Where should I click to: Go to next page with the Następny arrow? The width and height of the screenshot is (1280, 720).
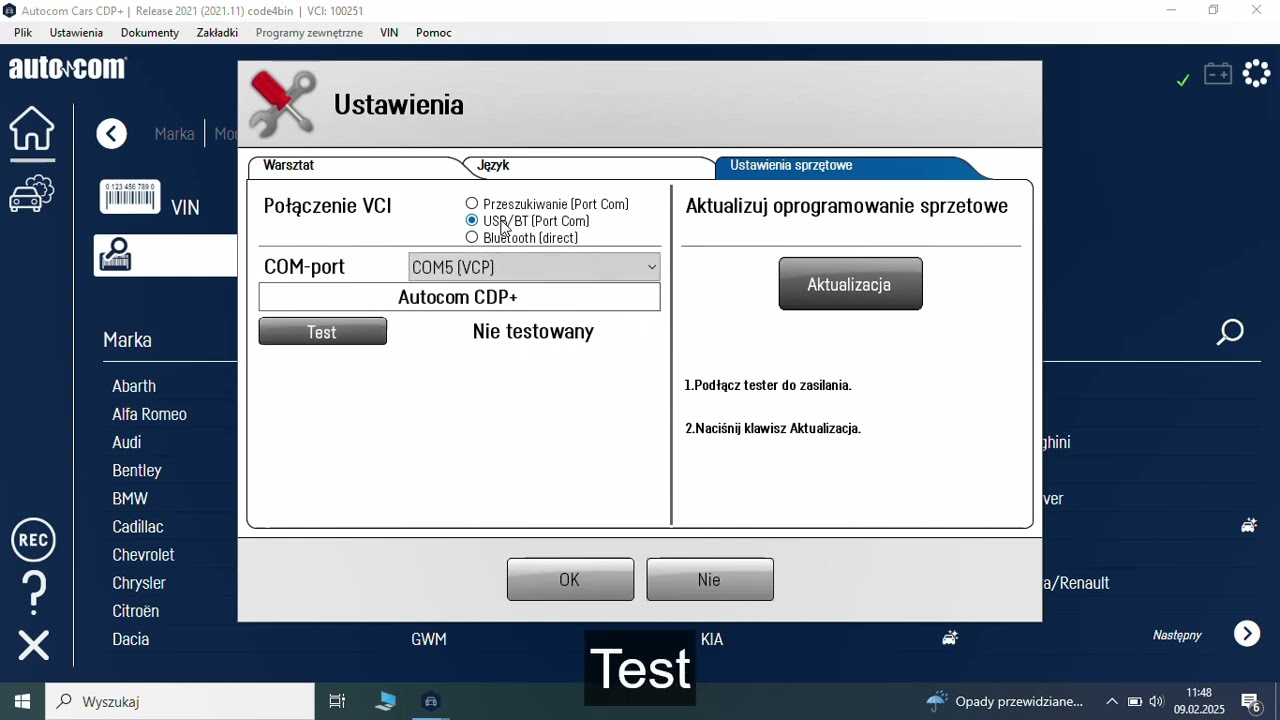pos(1247,634)
